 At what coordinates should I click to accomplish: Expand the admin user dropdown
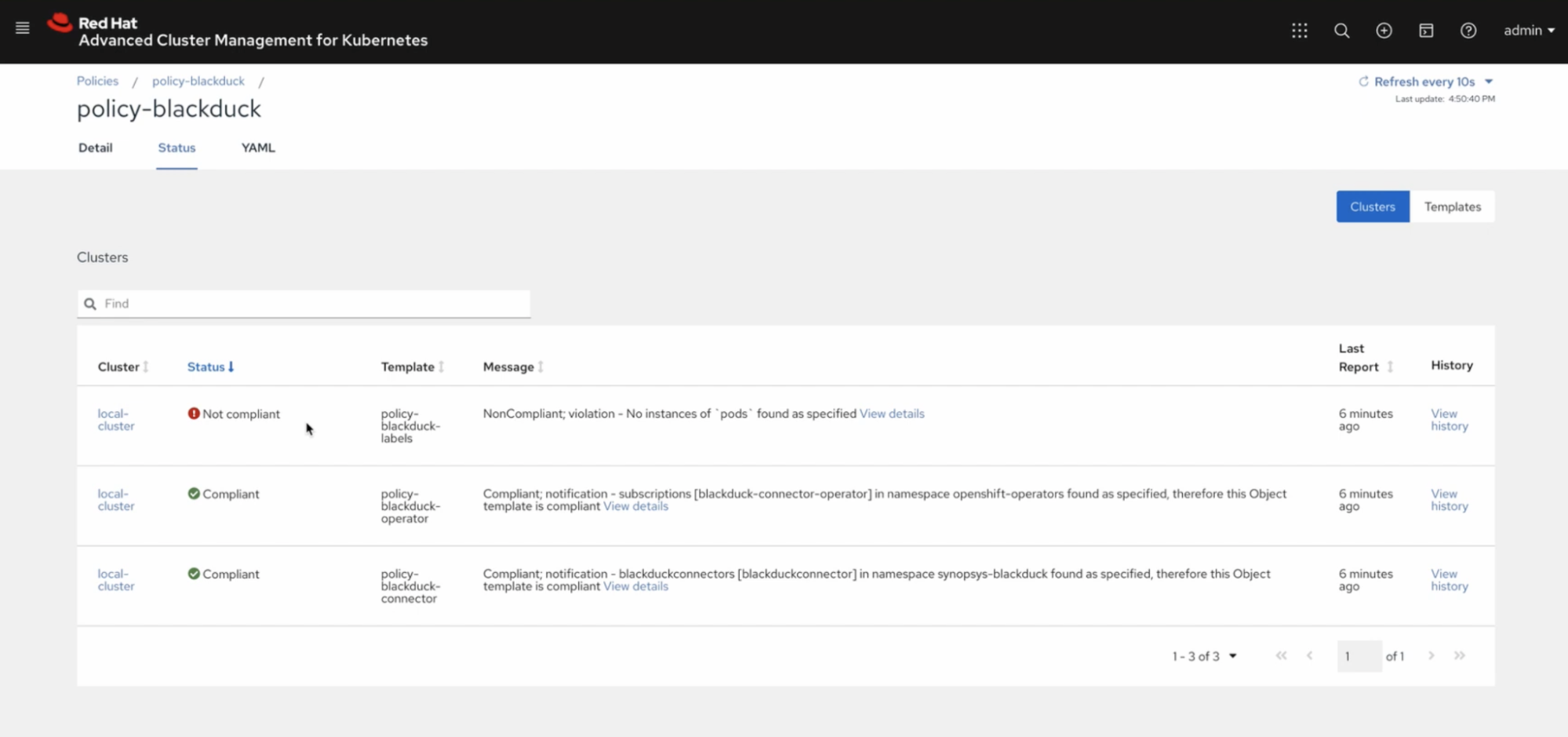click(1528, 31)
